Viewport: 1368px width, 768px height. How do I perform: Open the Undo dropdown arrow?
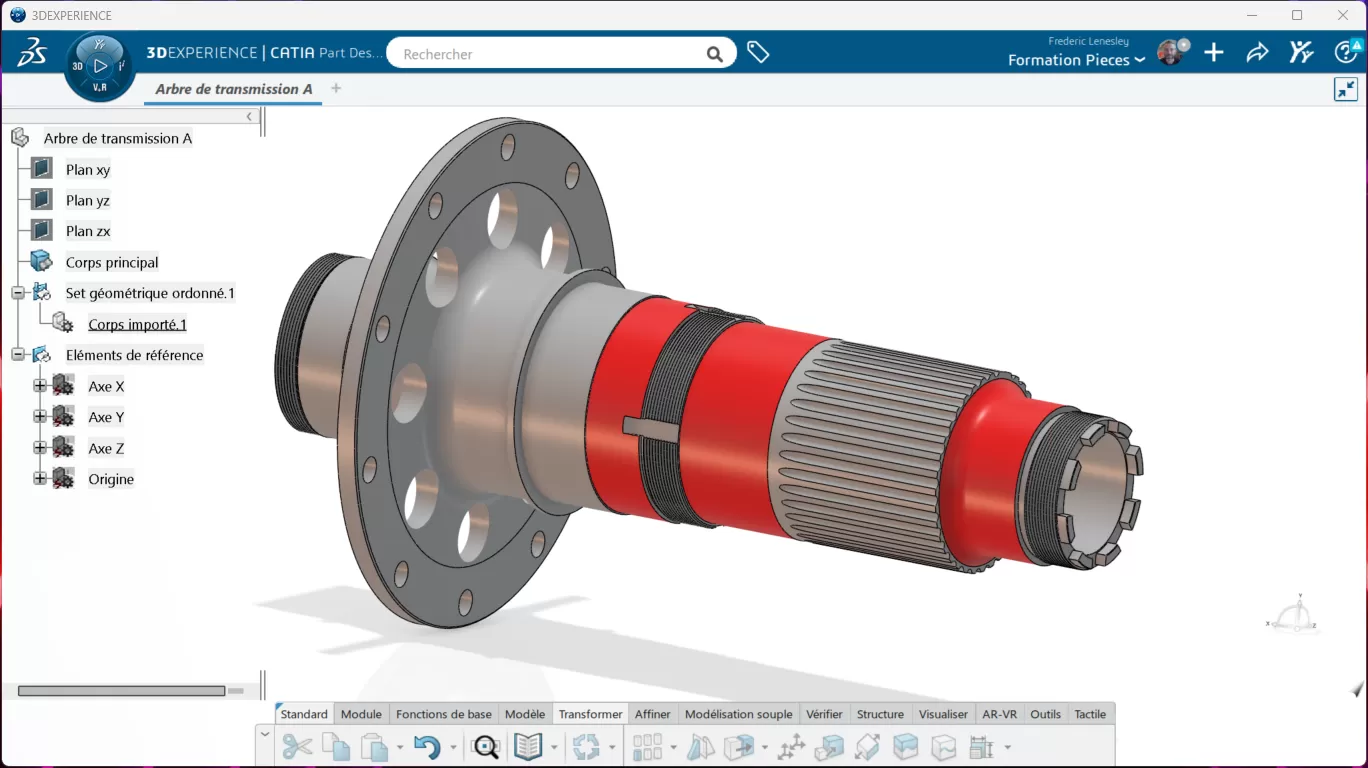(x=453, y=747)
